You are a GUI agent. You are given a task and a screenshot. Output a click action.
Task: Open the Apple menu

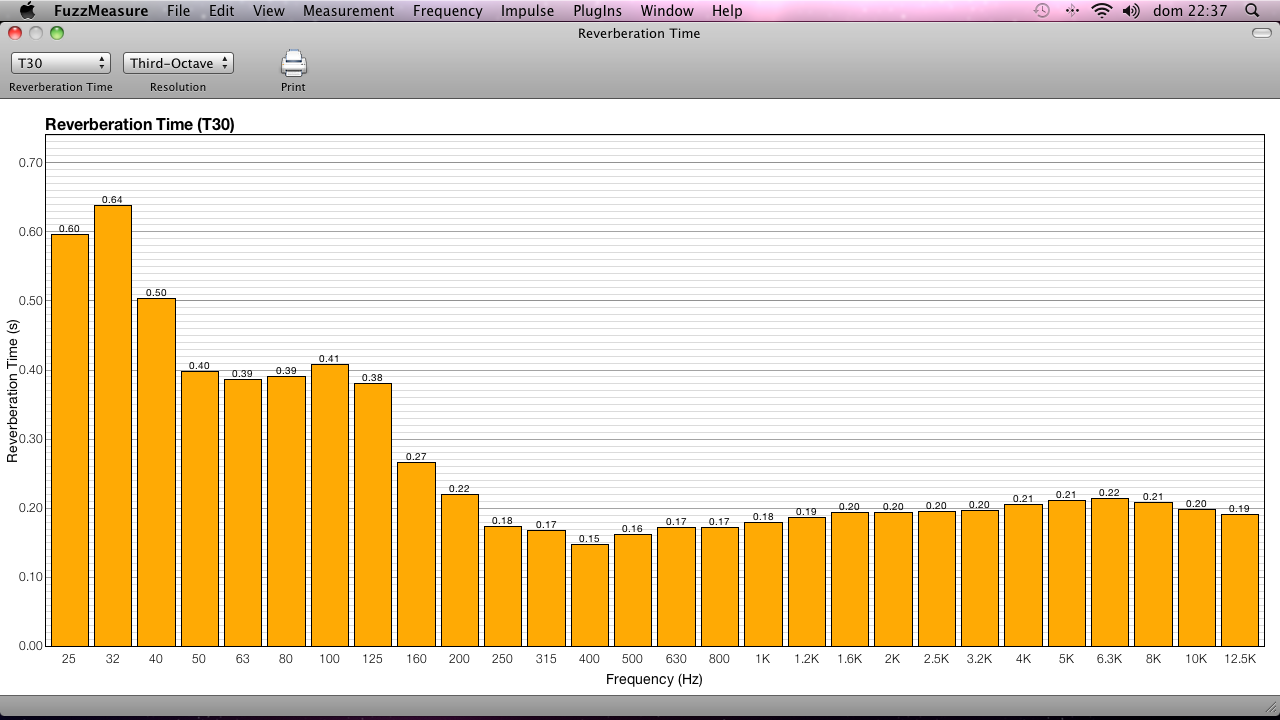point(27,11)
